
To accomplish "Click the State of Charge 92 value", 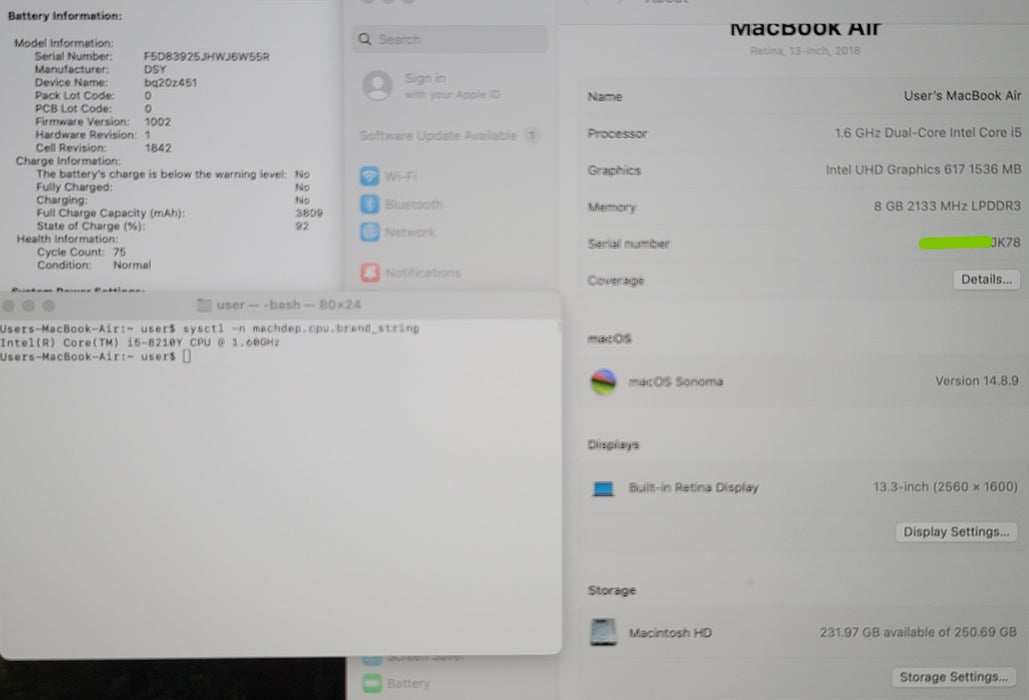I will [x=302, y=226].
